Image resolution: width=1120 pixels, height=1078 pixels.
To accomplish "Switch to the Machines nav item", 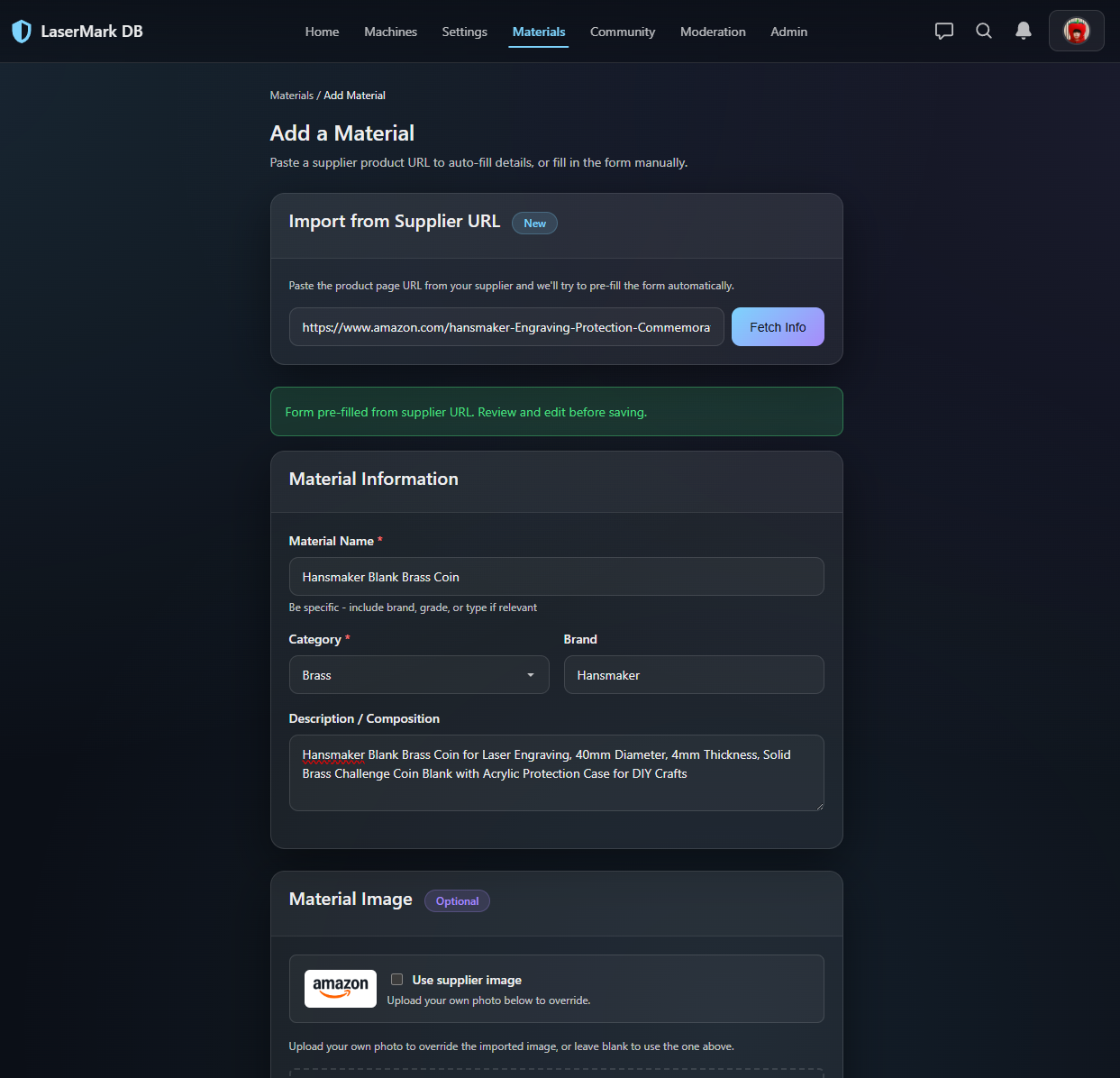I will (390, 32).
